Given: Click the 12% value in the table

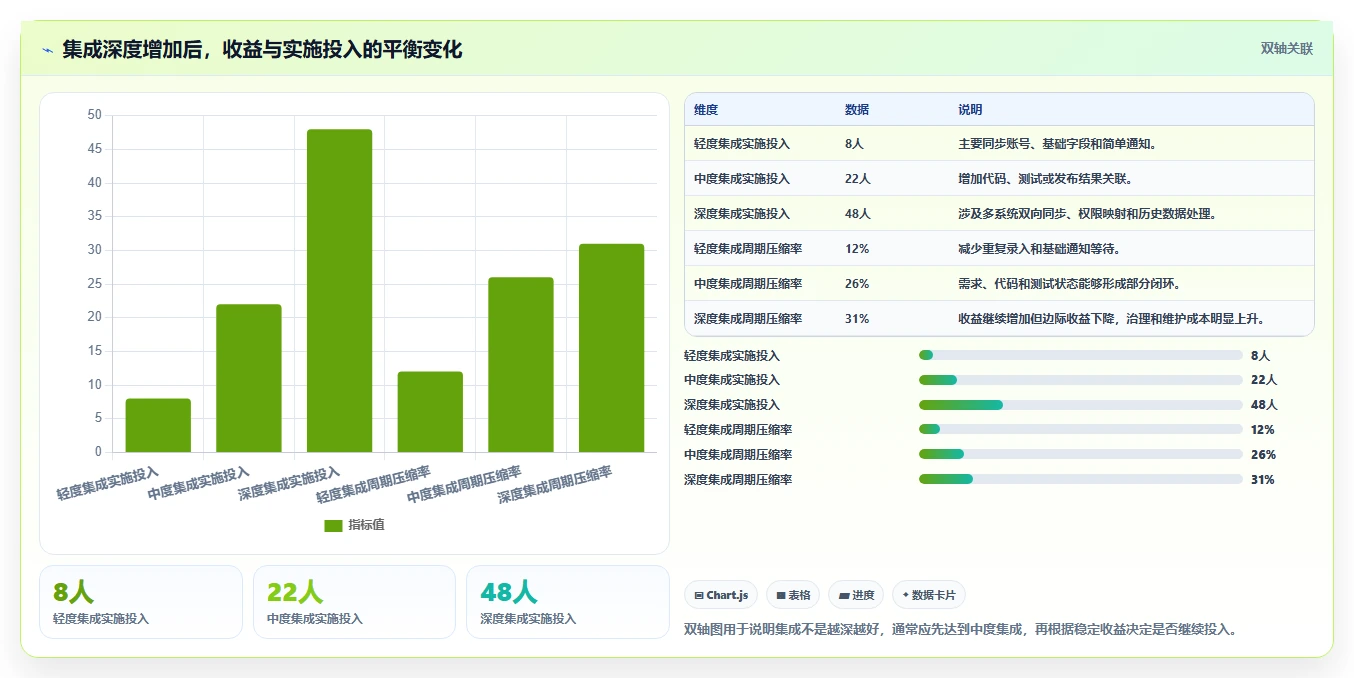Looking at the screenshot, I should (857, 249).
